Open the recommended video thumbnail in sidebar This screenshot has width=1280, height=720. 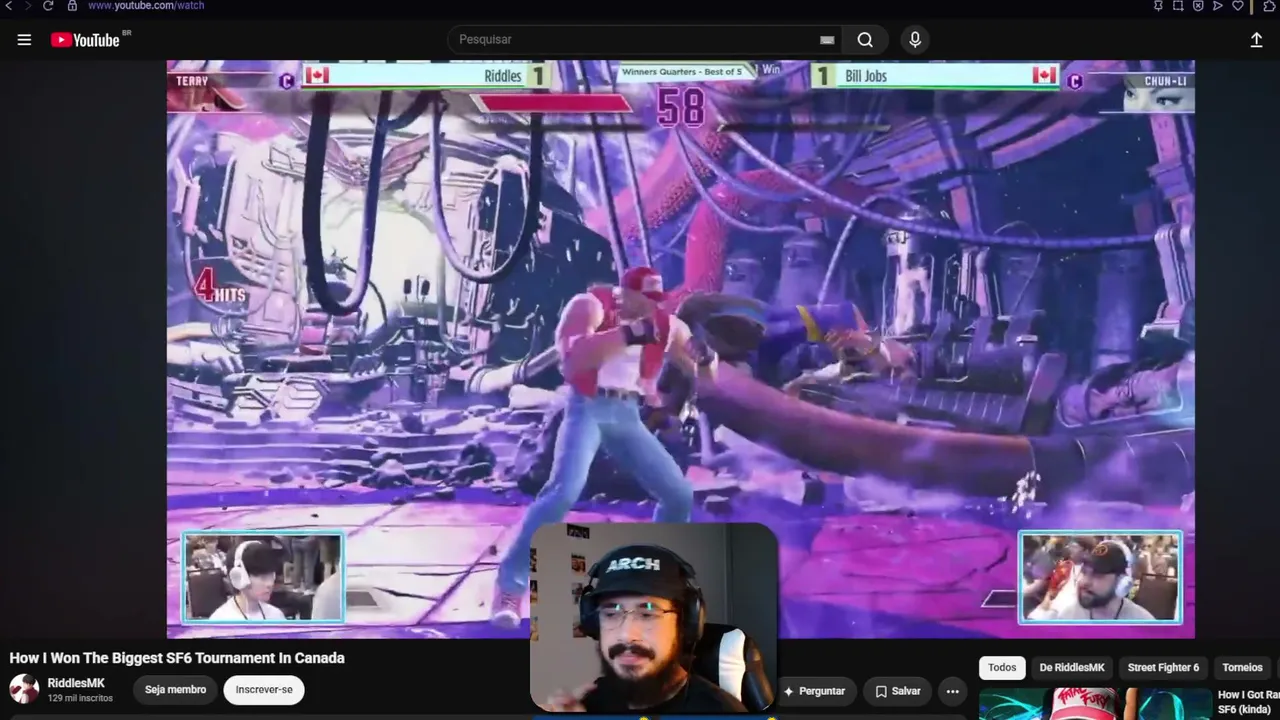click(x=1096, y=704)
